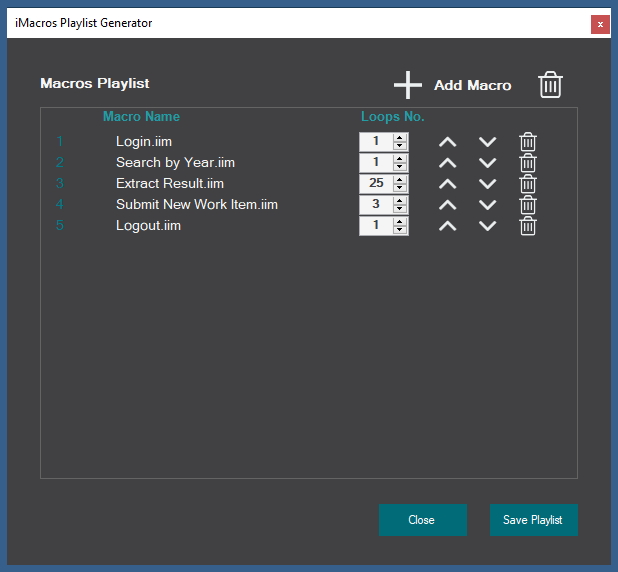Move Login.iim up with its arrow
This screenshot has width=618, height=572.
coord(448,142)
